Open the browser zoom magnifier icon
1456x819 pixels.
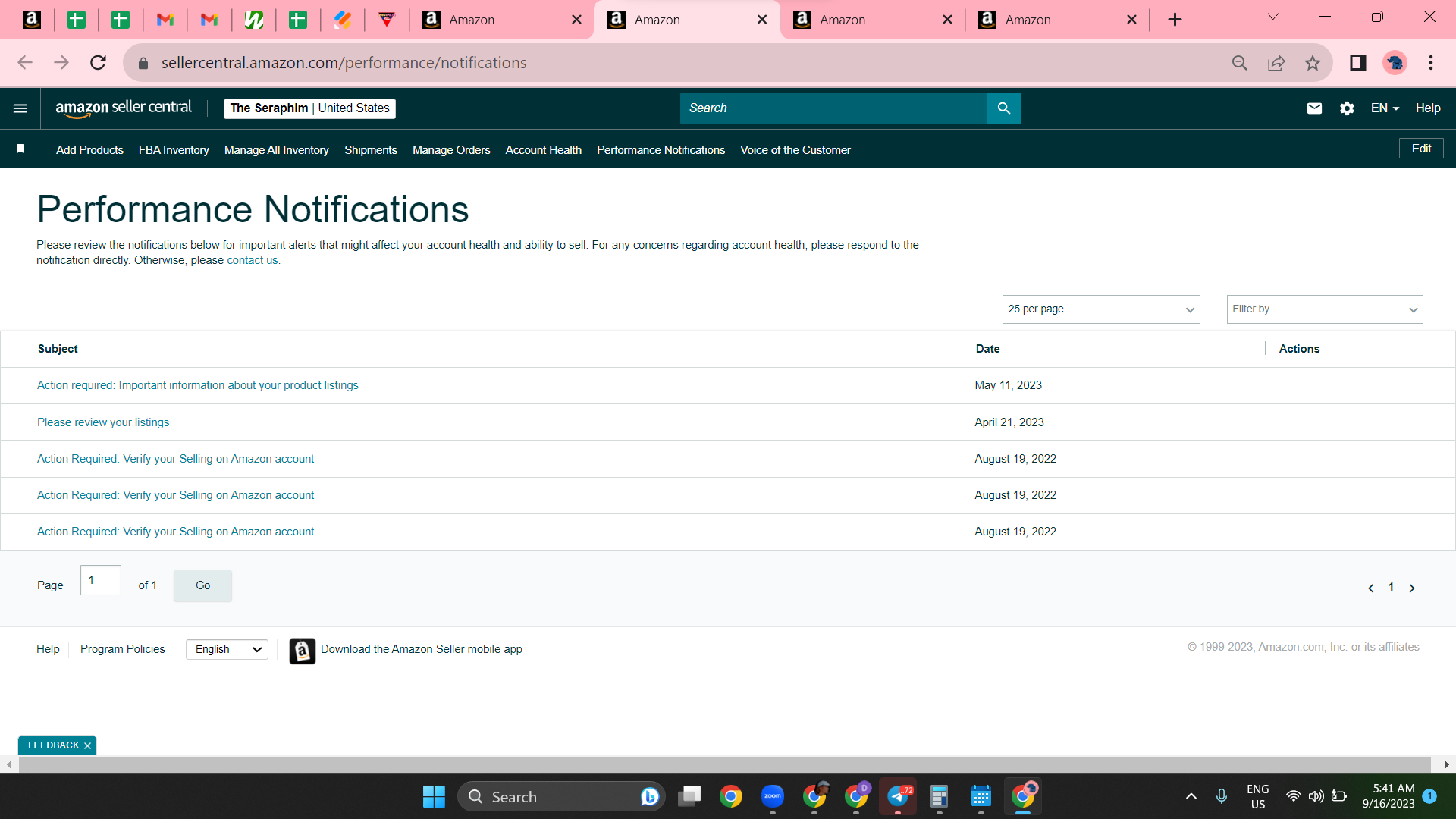tap(1240, 63)
